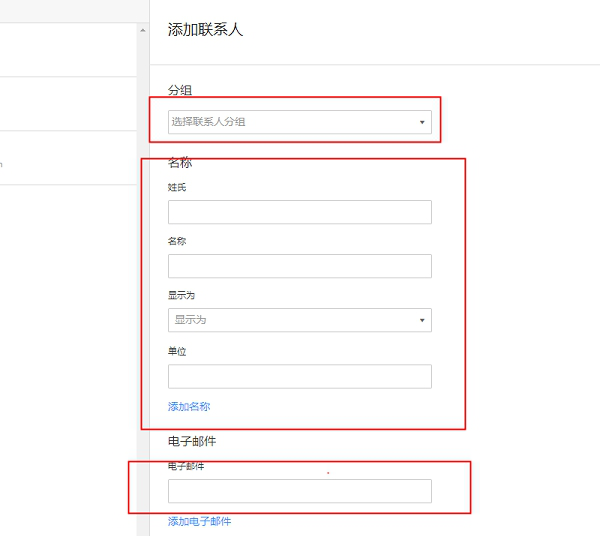Click the arrow of 显示为 dropdown
This screenshot has height=557, width=600.
click(422, 320)
